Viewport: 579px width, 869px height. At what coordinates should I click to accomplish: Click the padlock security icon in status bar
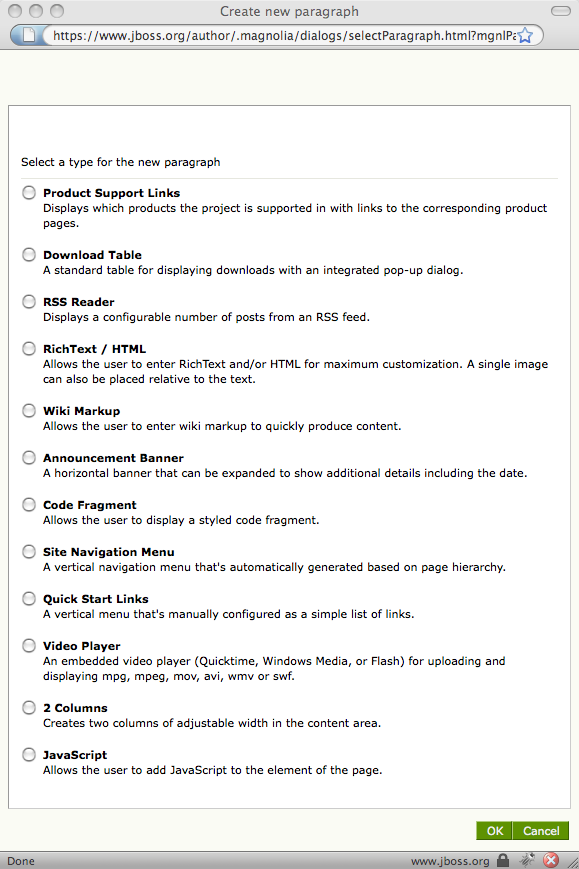[503, 860]
